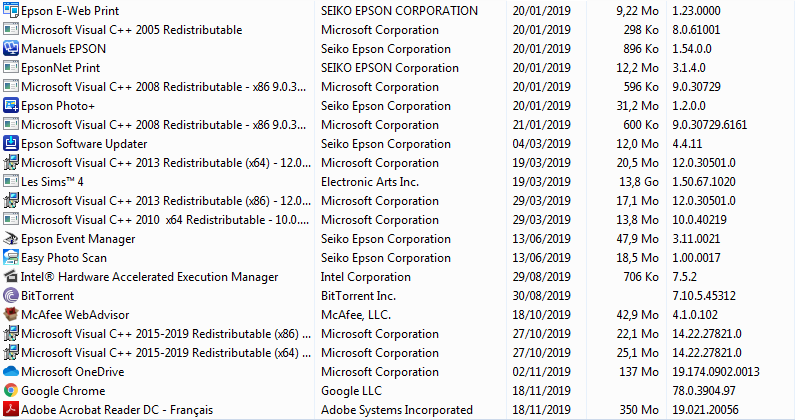
Task: Click the Microsoft OneDrive cloud icon
Action: [11, 372]
